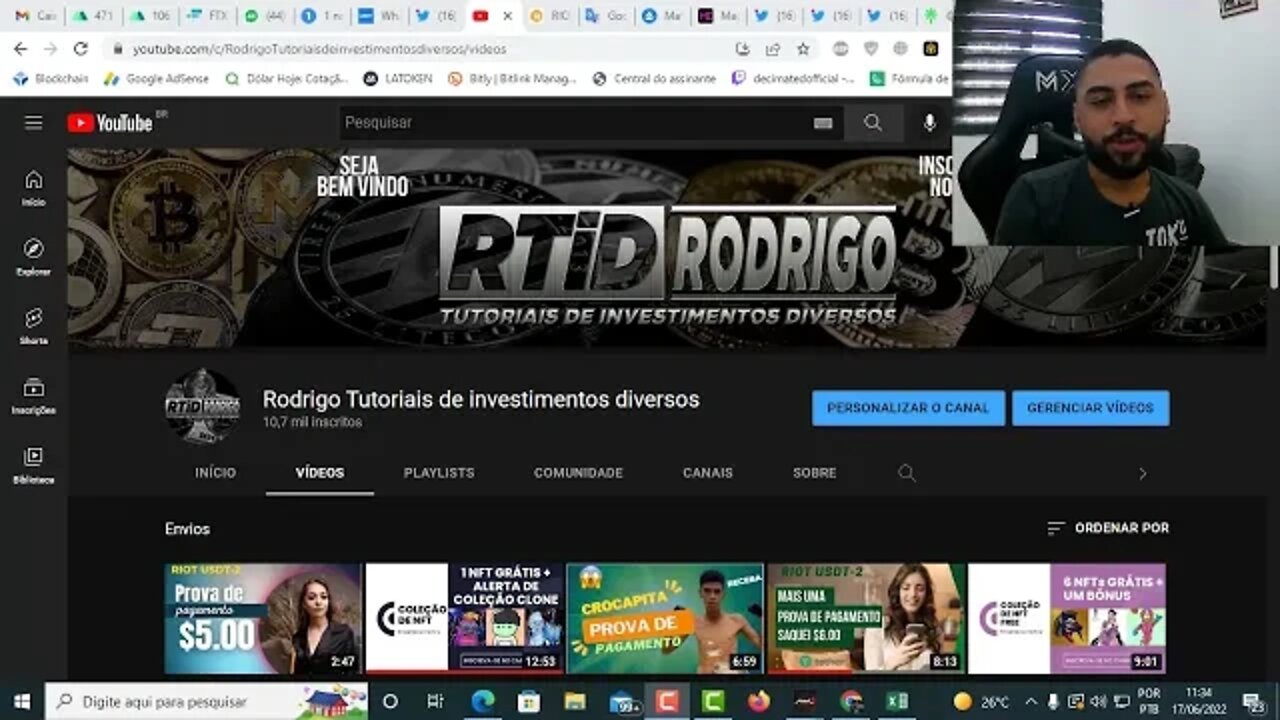Launch Microsoft Edge from the taskbar
The height and width of the screenshot is (720, 1280).
pos(483,701)
